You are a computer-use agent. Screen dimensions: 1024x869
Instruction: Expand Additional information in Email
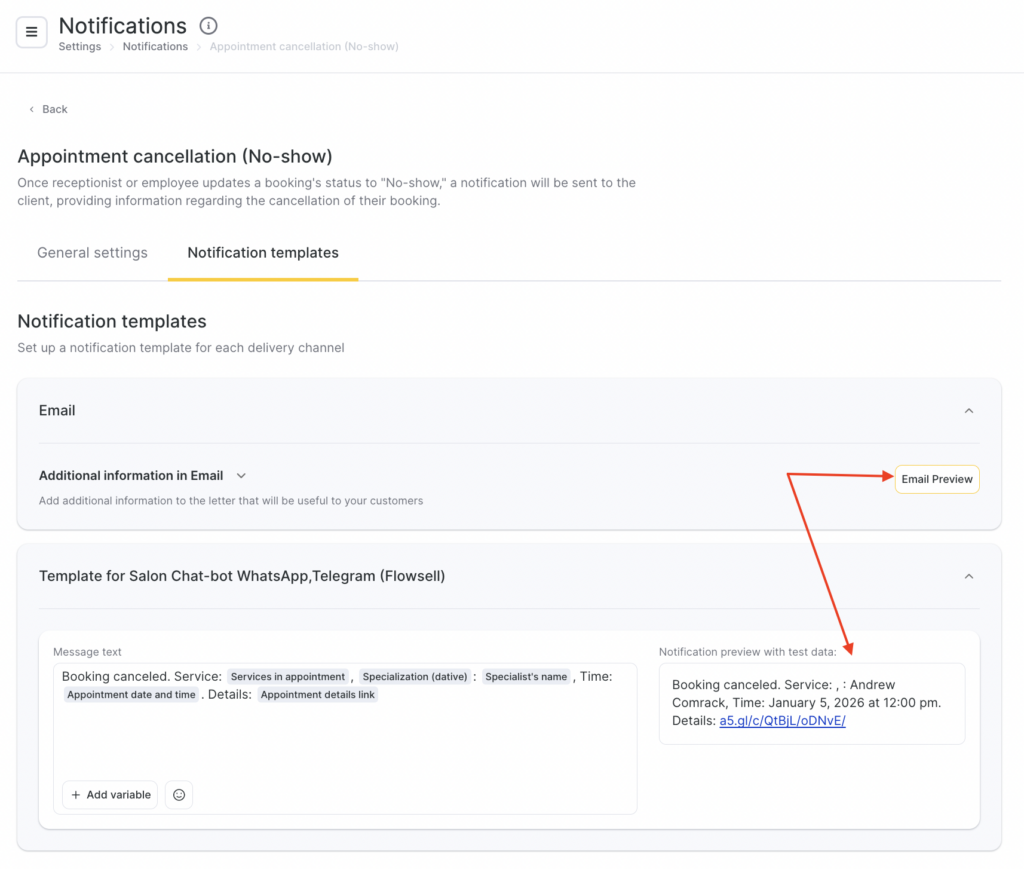241,476
